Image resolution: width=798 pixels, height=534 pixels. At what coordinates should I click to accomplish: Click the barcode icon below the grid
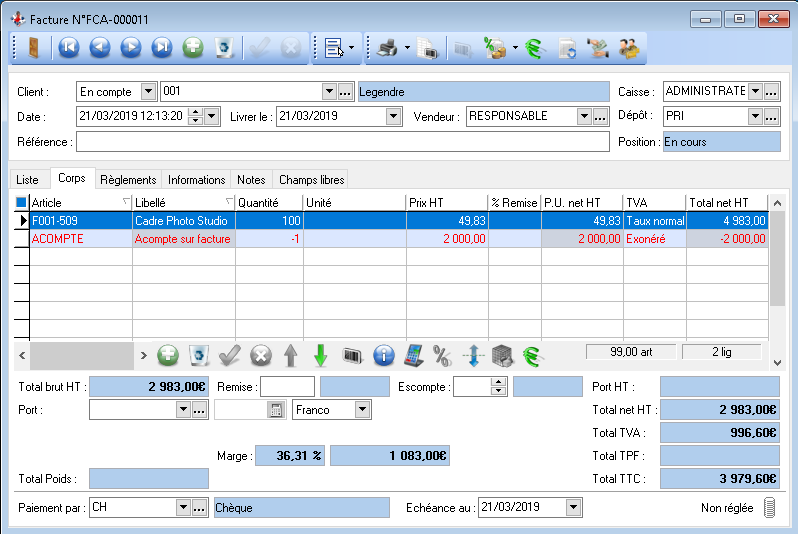(351, 354)
